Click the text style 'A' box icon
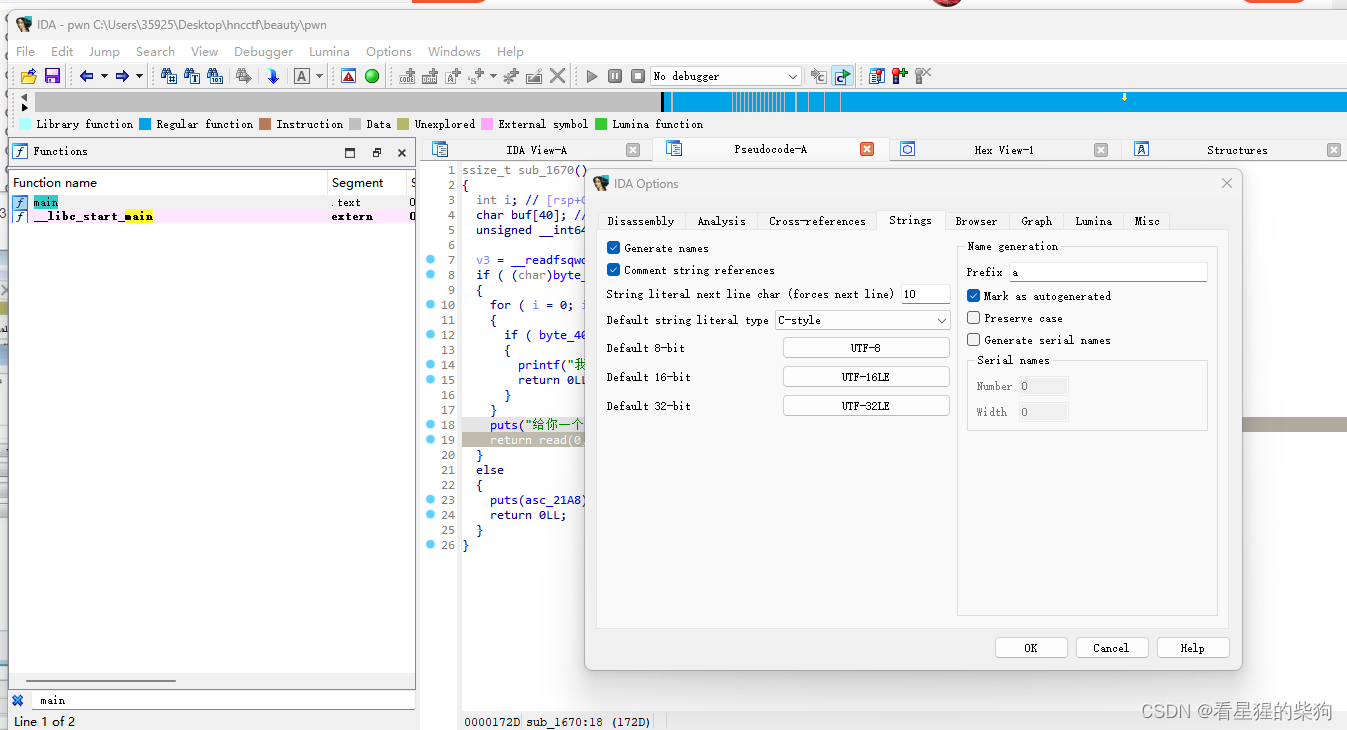 301,76
